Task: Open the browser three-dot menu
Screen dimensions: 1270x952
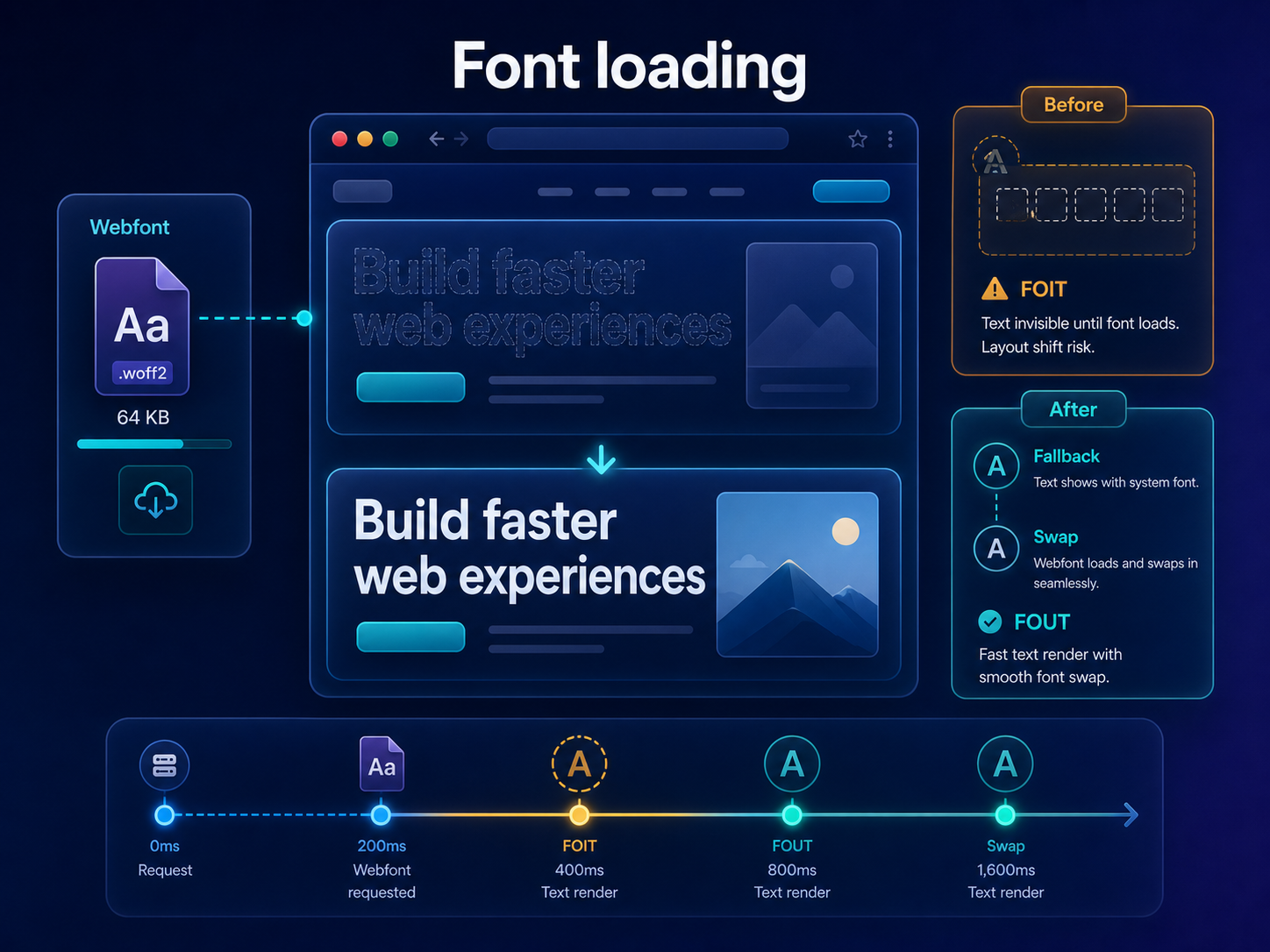Action: click(890, 139)
